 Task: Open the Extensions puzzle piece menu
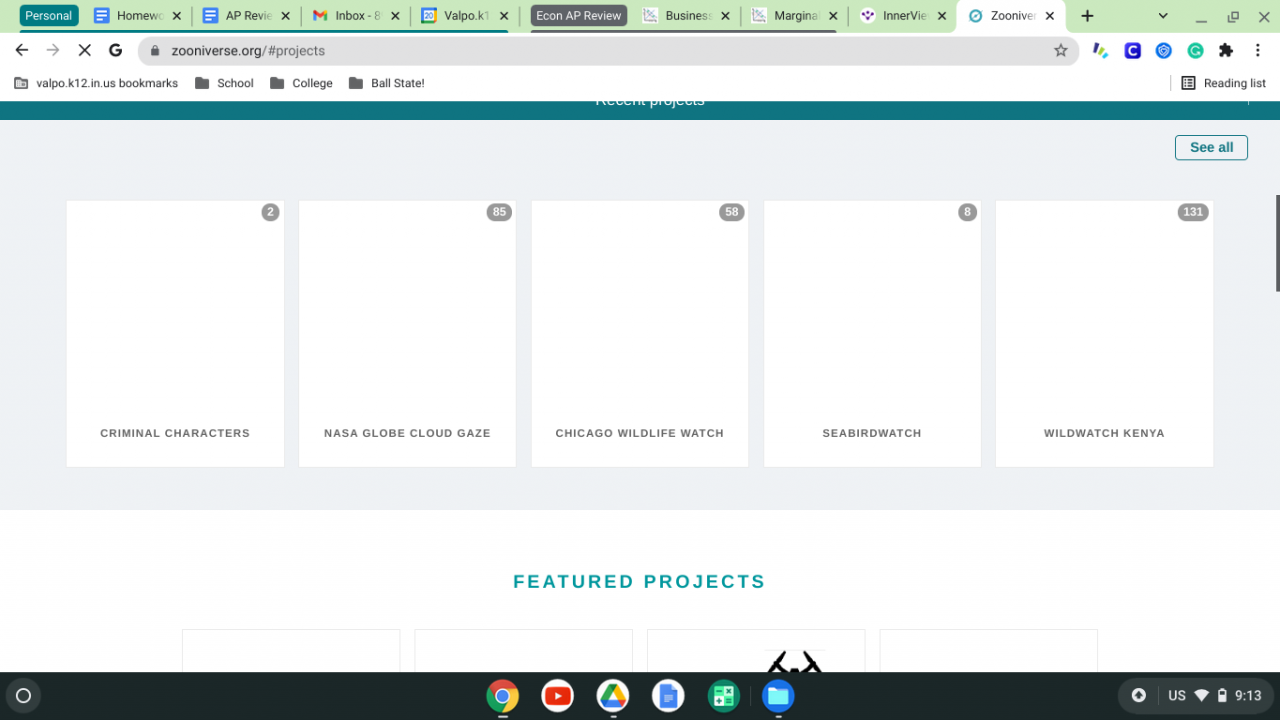(1226, 51)
